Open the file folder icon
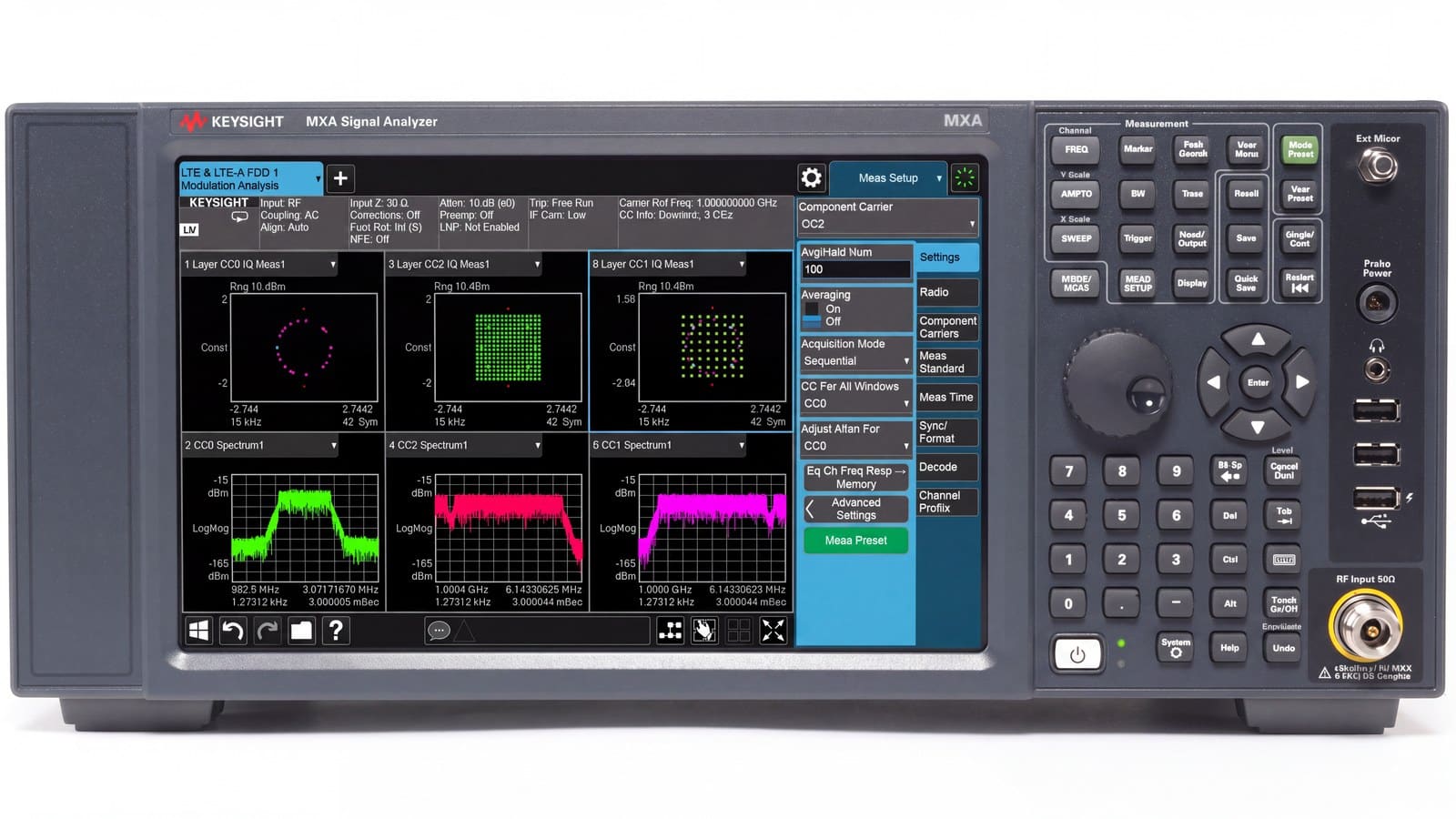Image resolution: width=1456 pixels, height=819 pixels. pos(301,630)
